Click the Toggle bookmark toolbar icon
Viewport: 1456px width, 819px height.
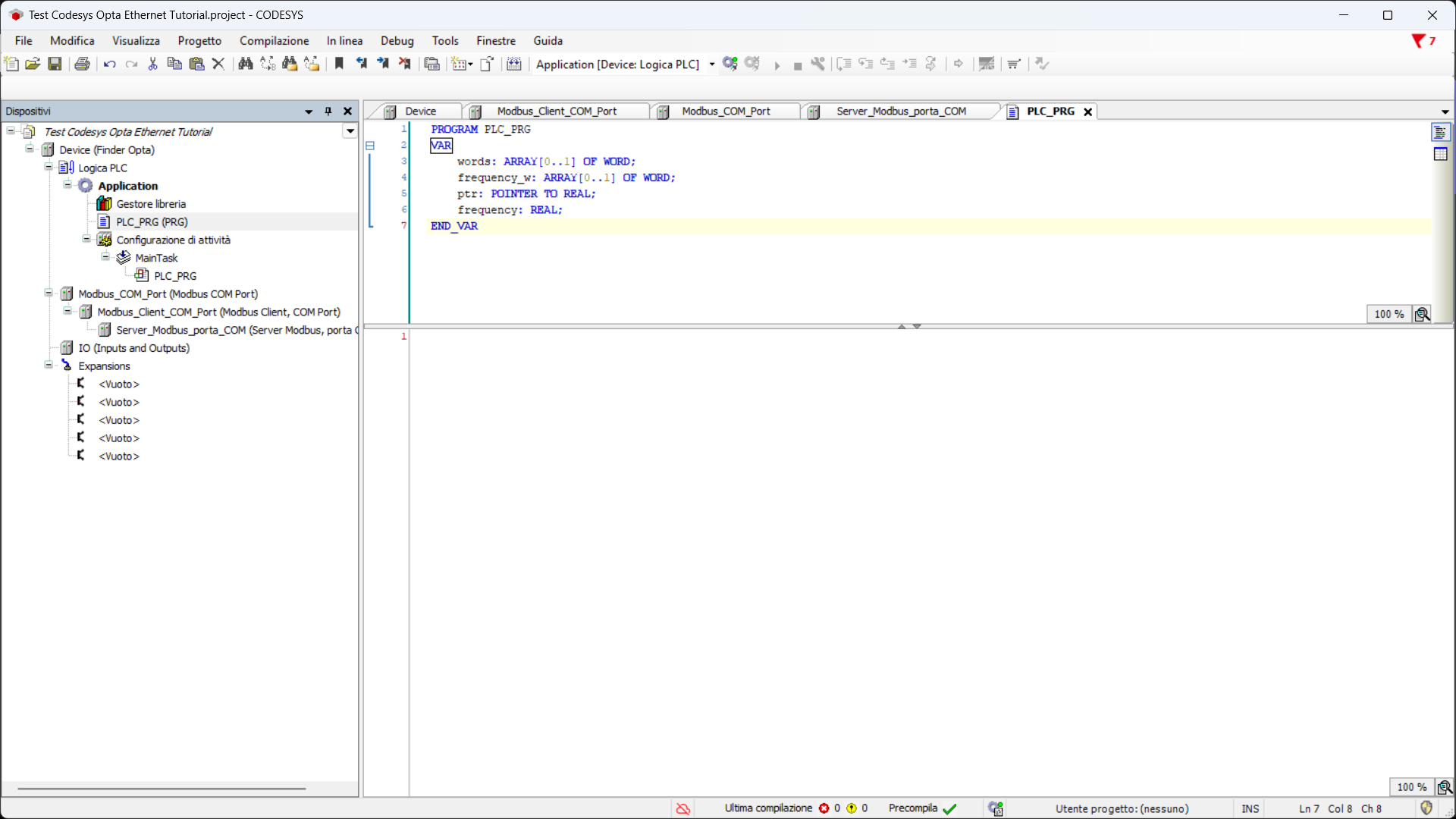click(x=339, y=64)
